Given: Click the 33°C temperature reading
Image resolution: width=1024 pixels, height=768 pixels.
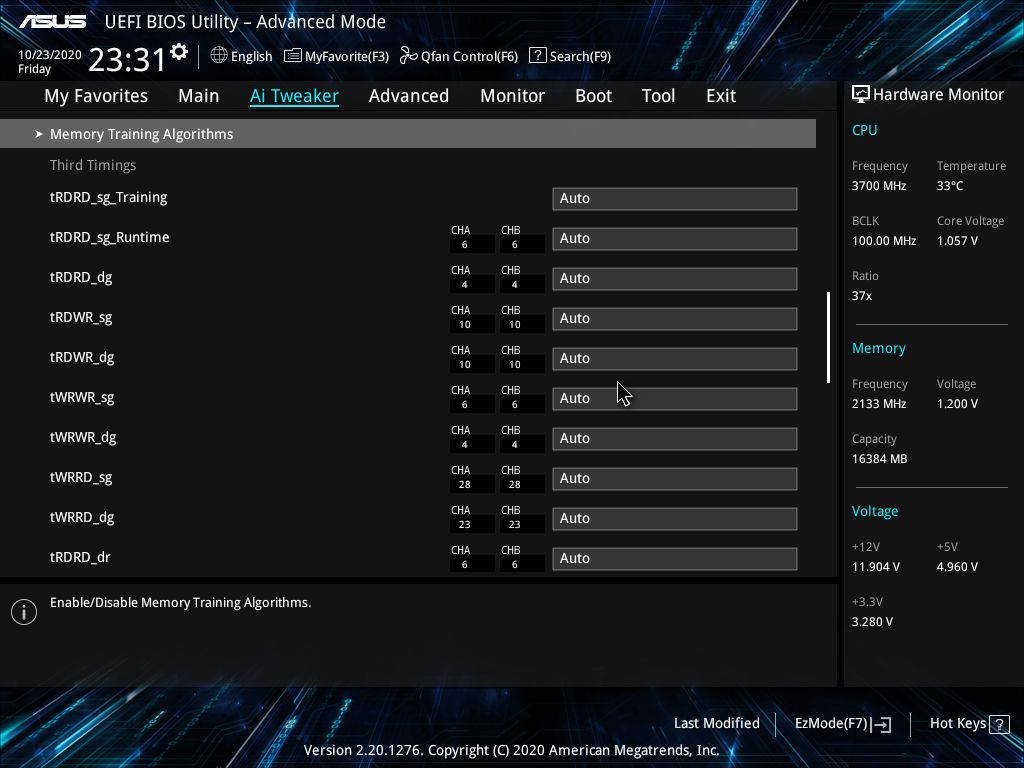Looking at the screenshot, I should [x=950, y=186].
